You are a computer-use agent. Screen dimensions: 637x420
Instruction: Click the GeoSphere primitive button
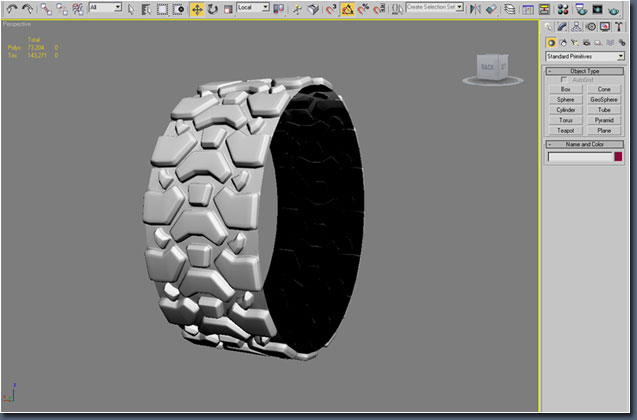(x=604, y=100)
